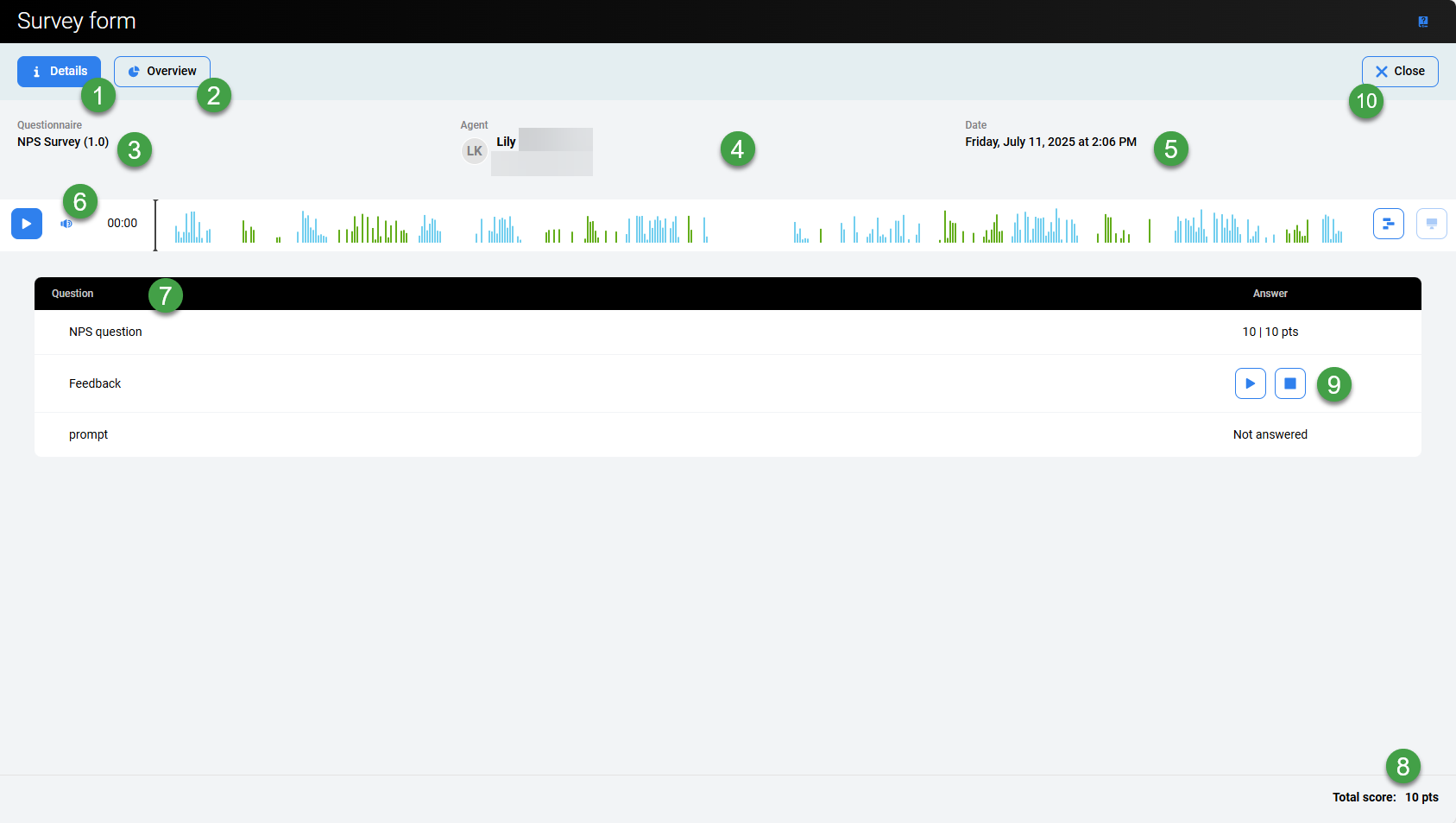Click the screen recording monitor icon

pos(1431,224)
